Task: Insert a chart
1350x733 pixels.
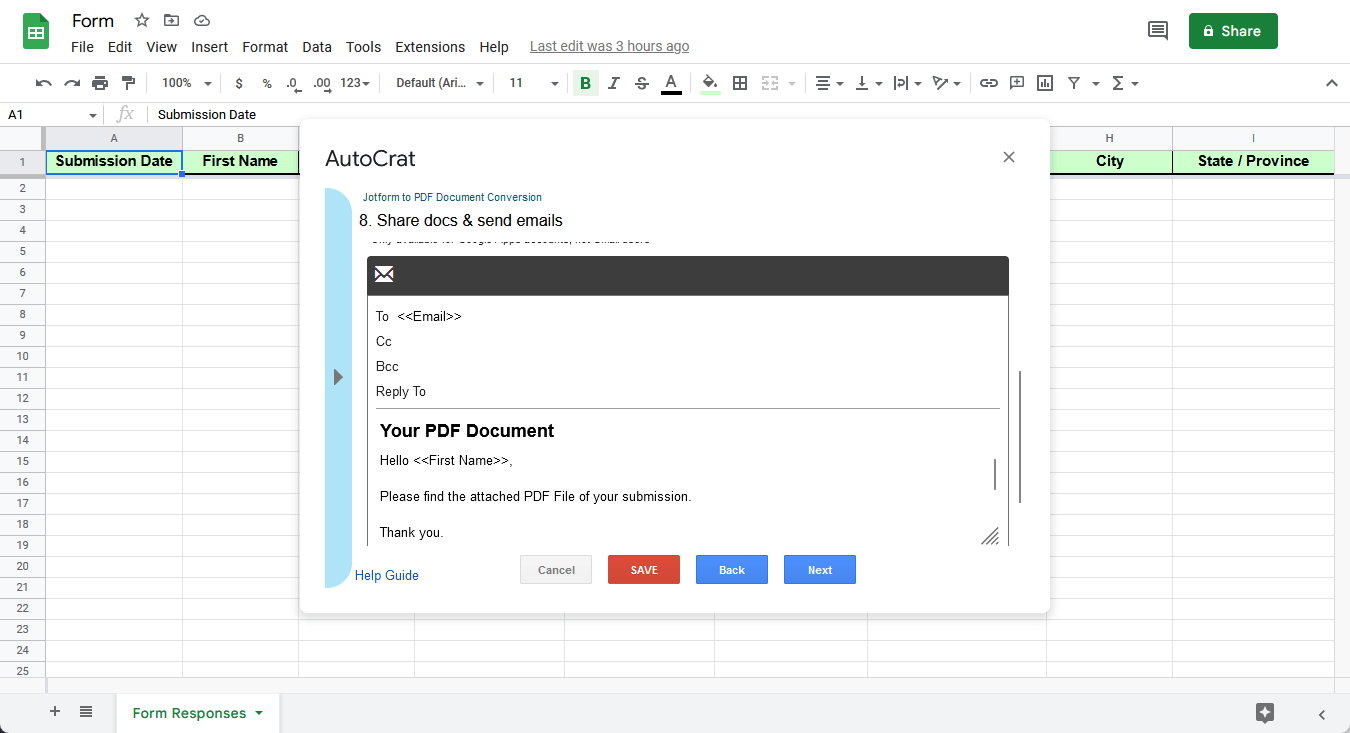Action: coord(1045,83)
